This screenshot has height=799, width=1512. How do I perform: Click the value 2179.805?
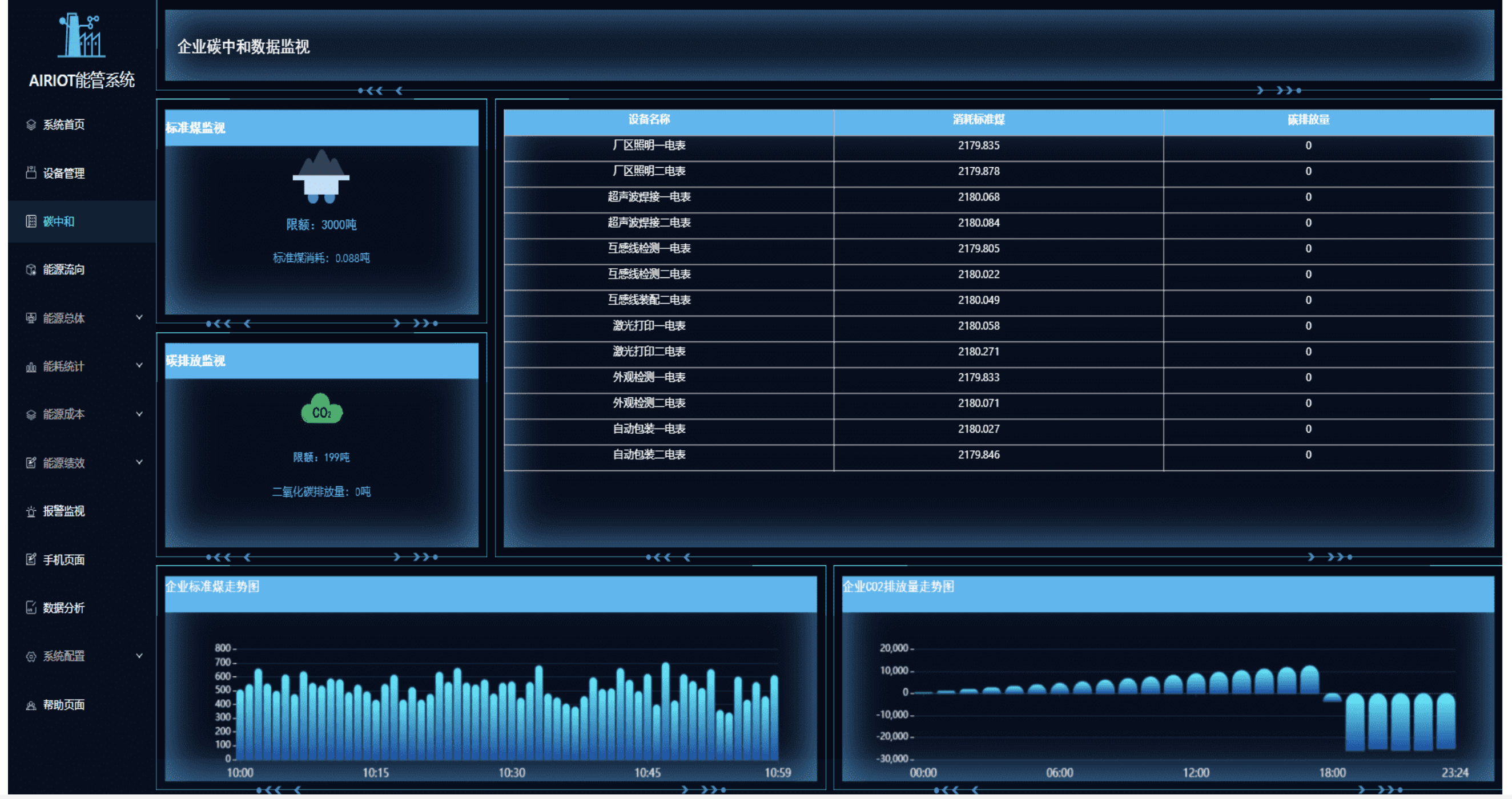979,249
